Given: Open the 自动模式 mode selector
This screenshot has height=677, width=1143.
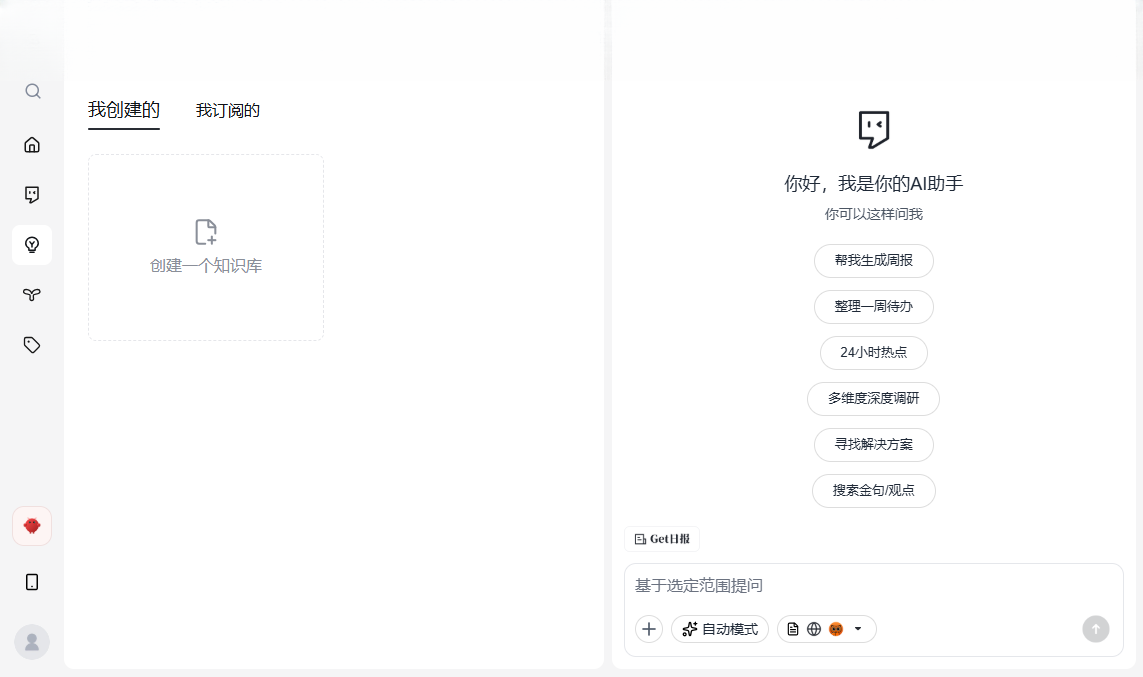Looking at the screenshot, I should (720, 629).
